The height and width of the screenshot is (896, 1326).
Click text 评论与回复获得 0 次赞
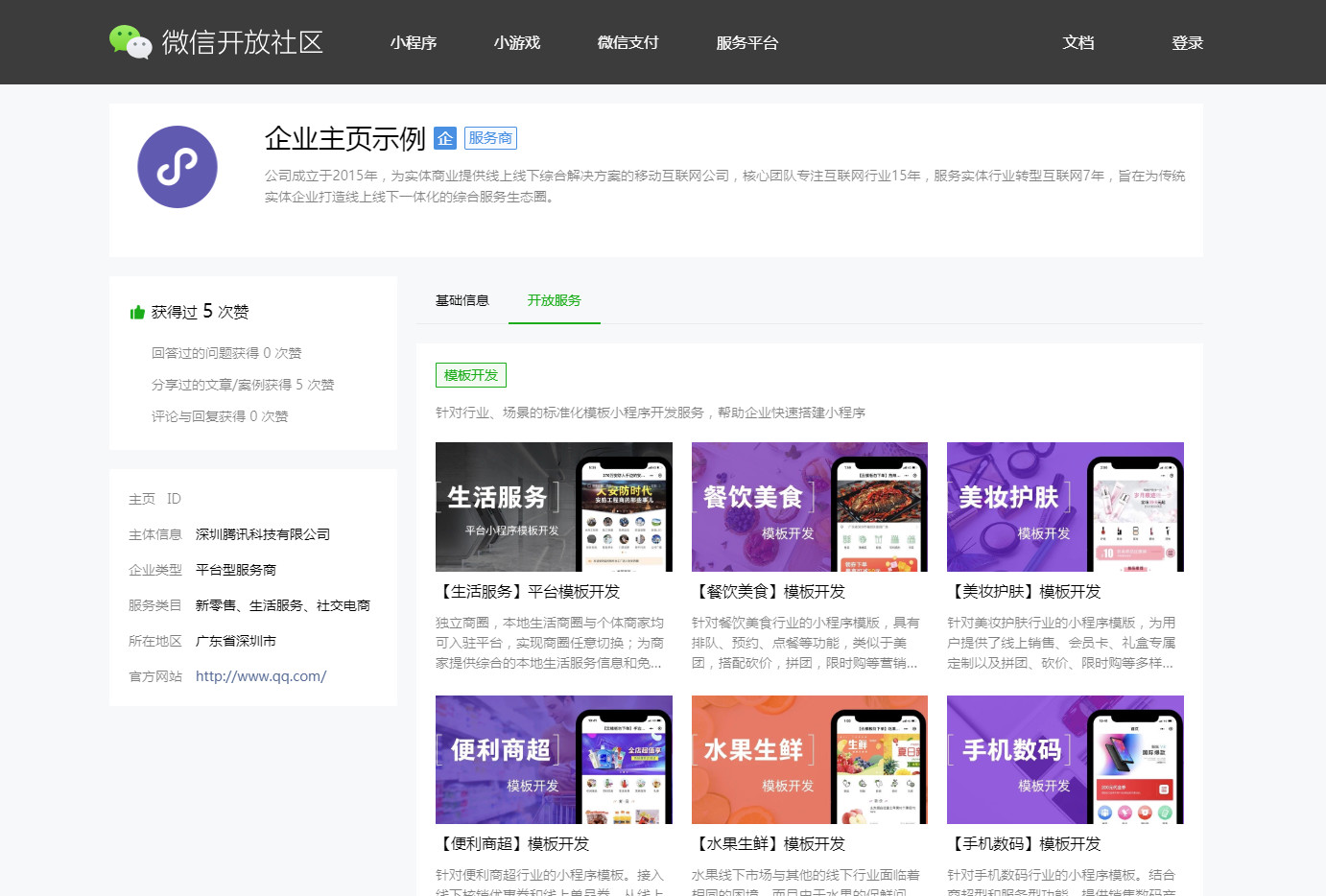click(x=220, y=416)
